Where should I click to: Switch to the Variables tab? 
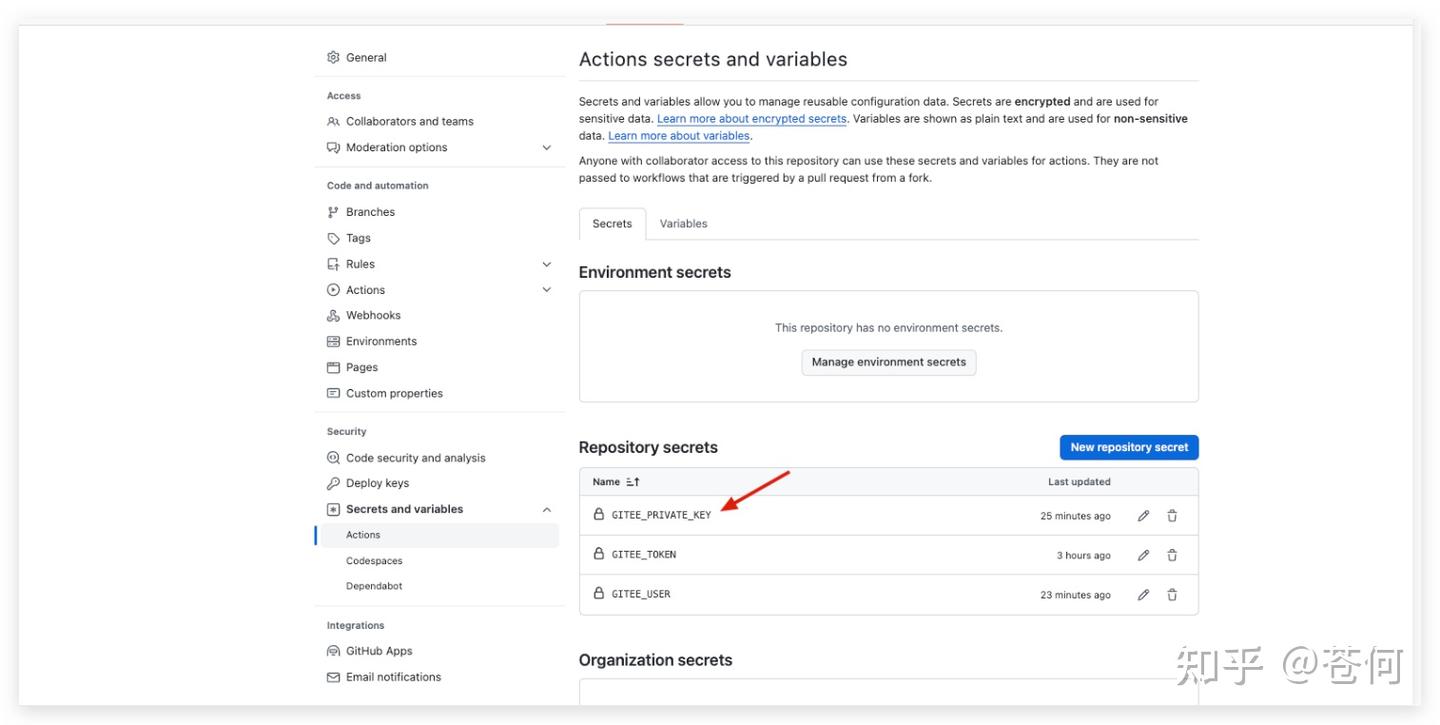click(x=683, y=224)
